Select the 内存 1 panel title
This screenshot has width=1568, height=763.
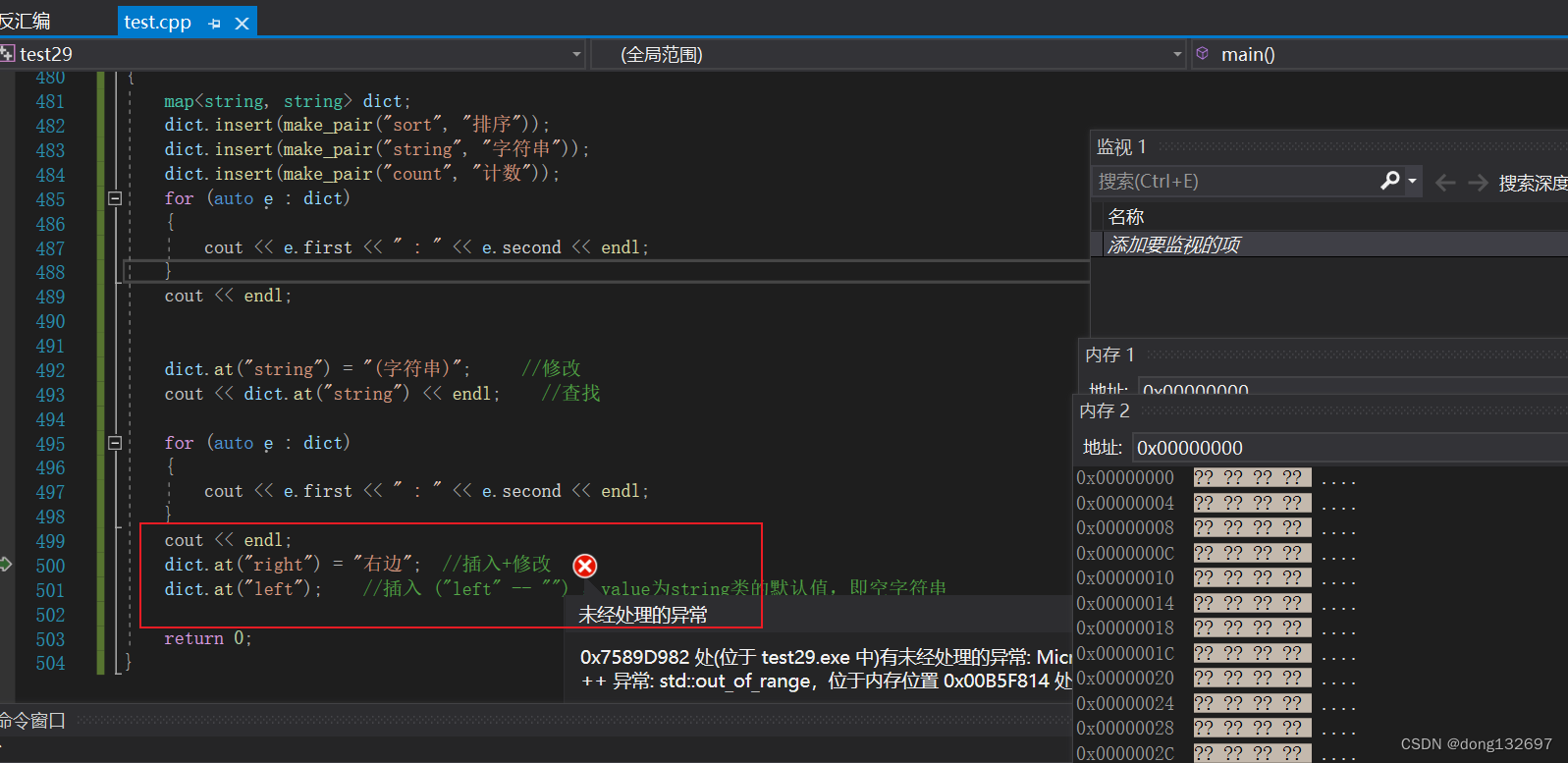1110,354
